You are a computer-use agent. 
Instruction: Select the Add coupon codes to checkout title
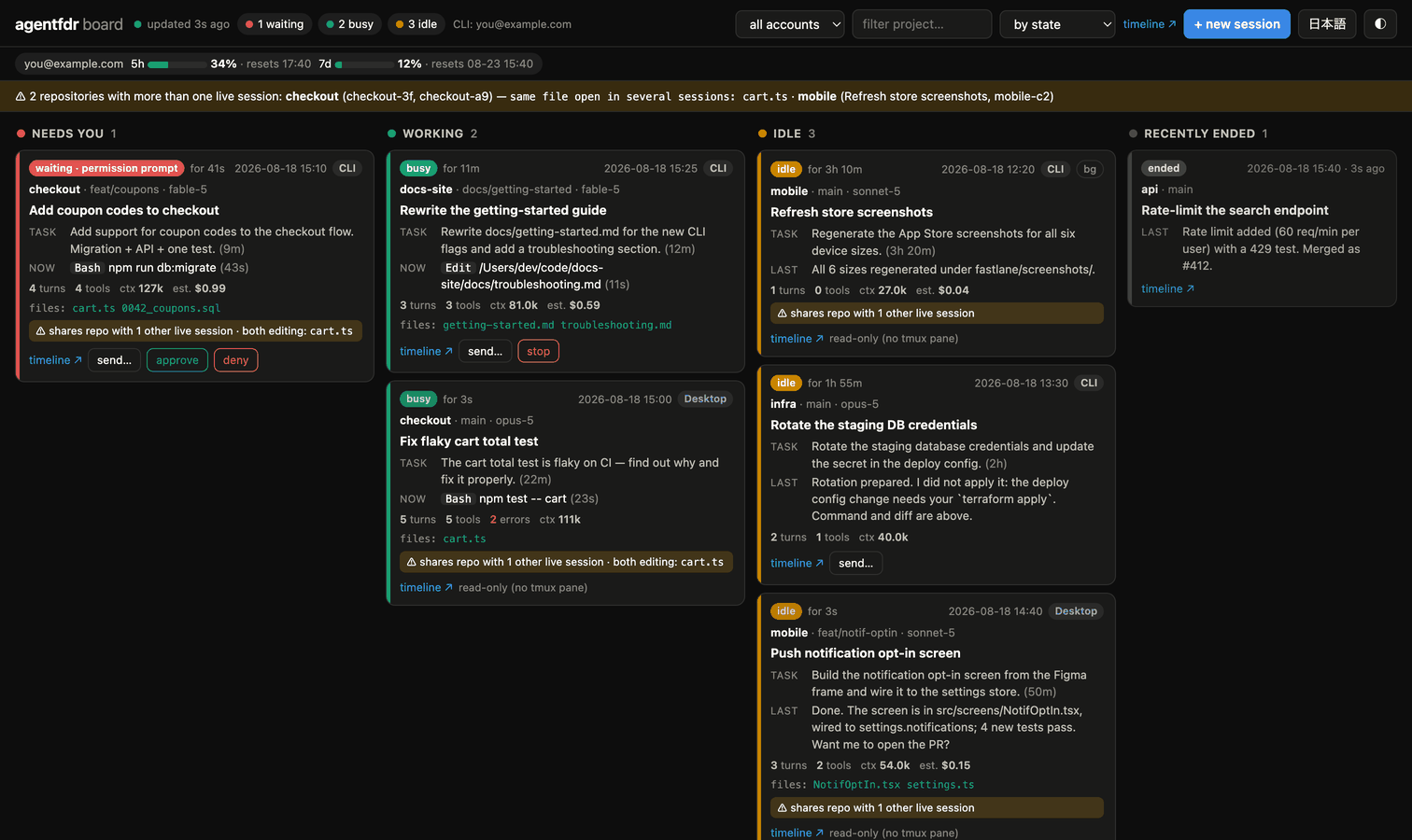[x=124, y=210]
